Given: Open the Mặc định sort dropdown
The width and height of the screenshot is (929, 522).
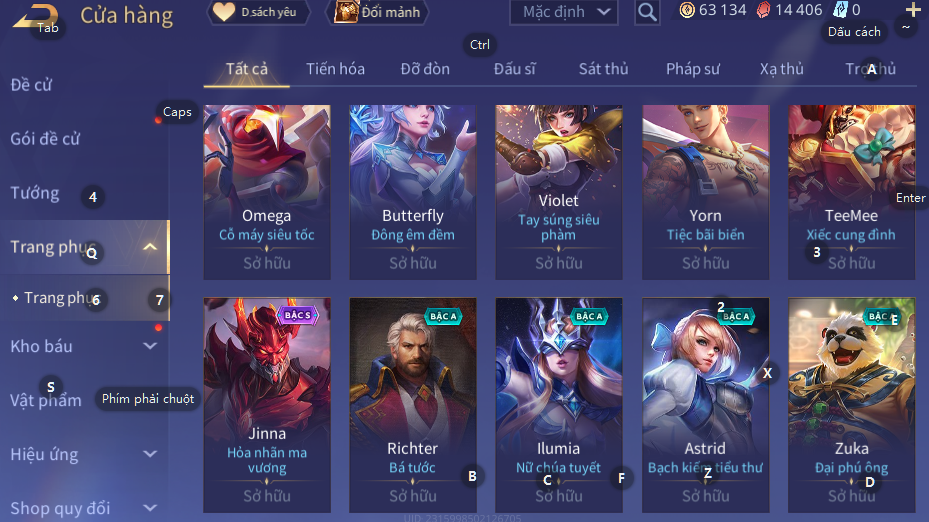Looking at the screenshot, I should point(563,12).
